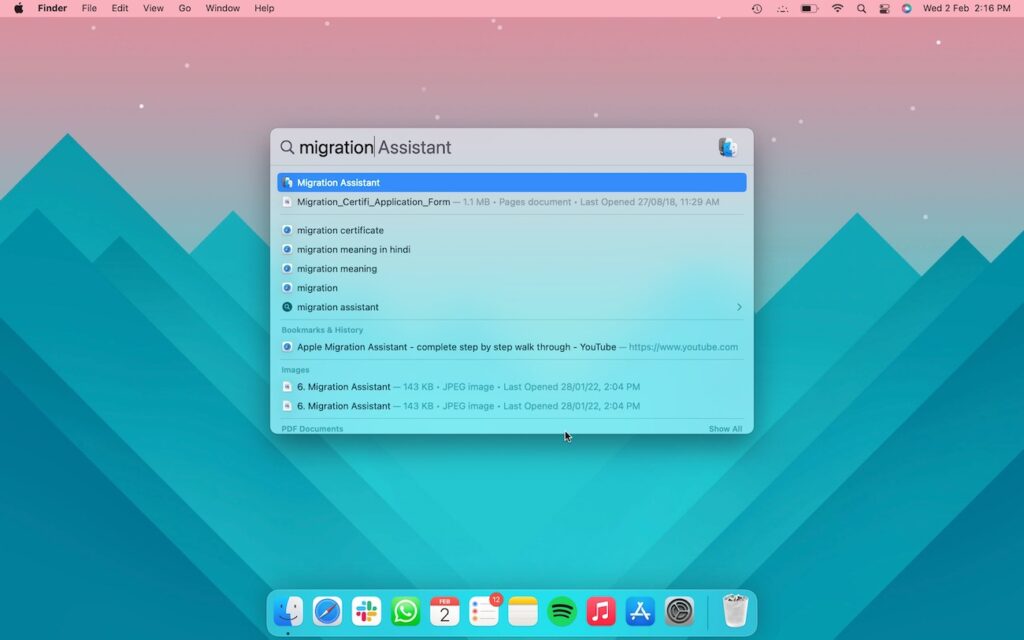The width and height of the screenshot is (1024, 640).
Task: Open the App Store from the Dock
Action: tap(640, 611)
